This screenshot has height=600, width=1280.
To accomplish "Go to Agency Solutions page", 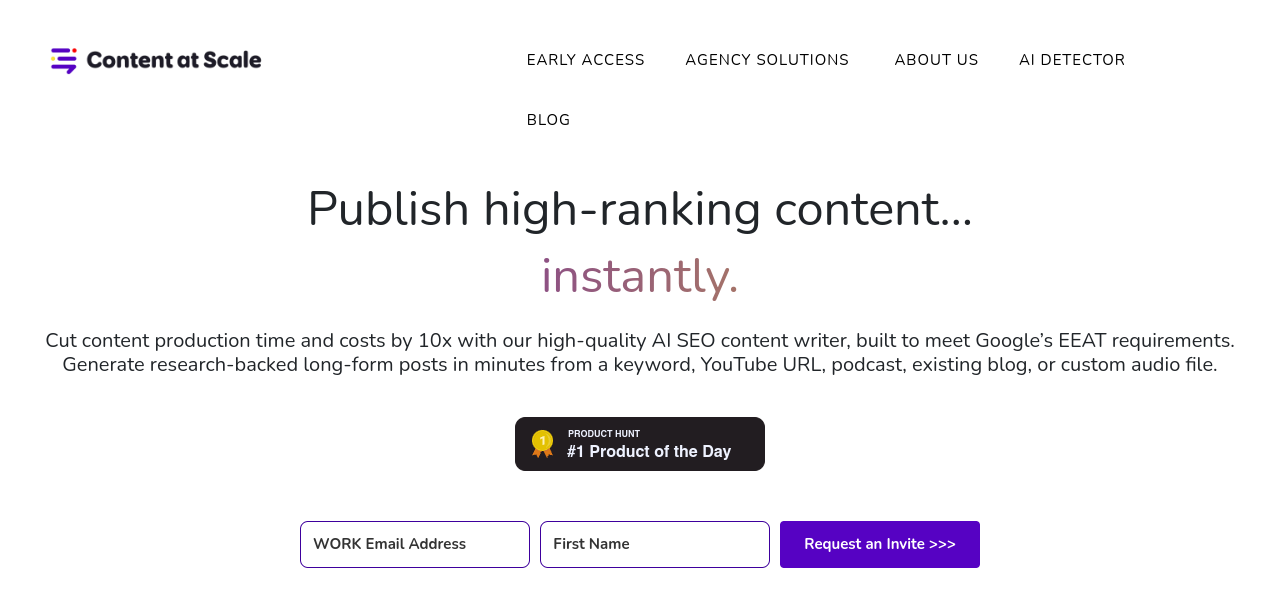I will 767,60.
